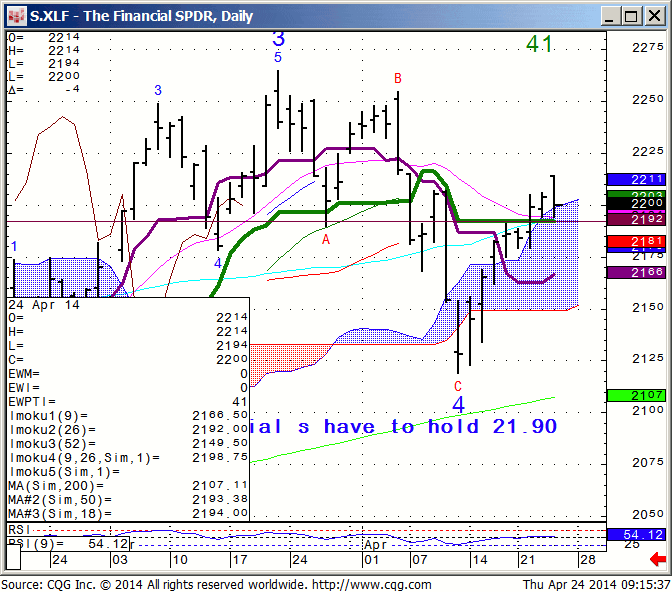Click the red 2181 price label
The height and width of the screenshot is (592, 672).
636,241
